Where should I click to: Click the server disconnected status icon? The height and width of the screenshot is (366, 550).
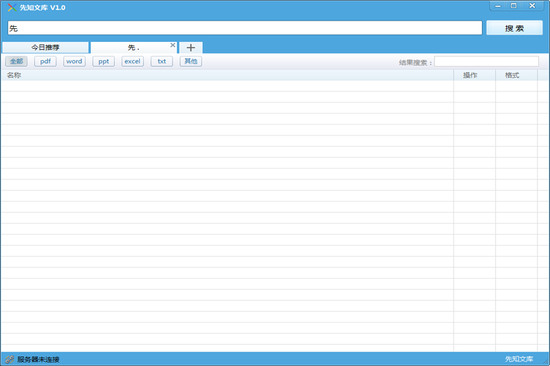pyautogui.click(x=9, y=359)
